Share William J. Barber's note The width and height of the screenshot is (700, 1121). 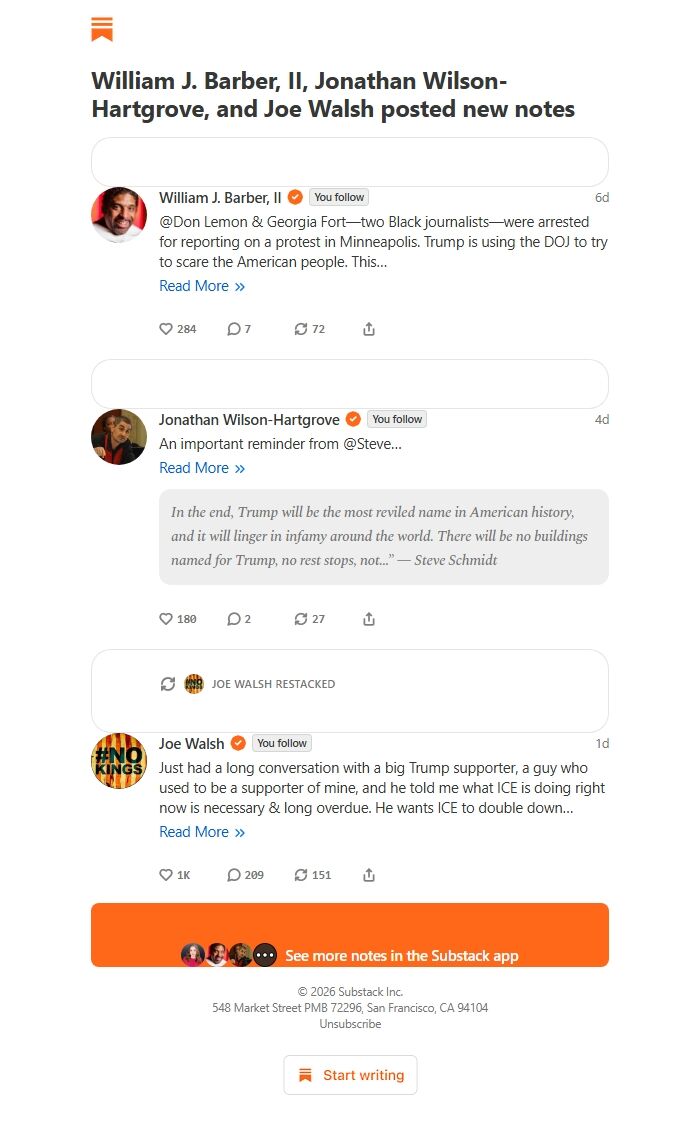[368, 328]
